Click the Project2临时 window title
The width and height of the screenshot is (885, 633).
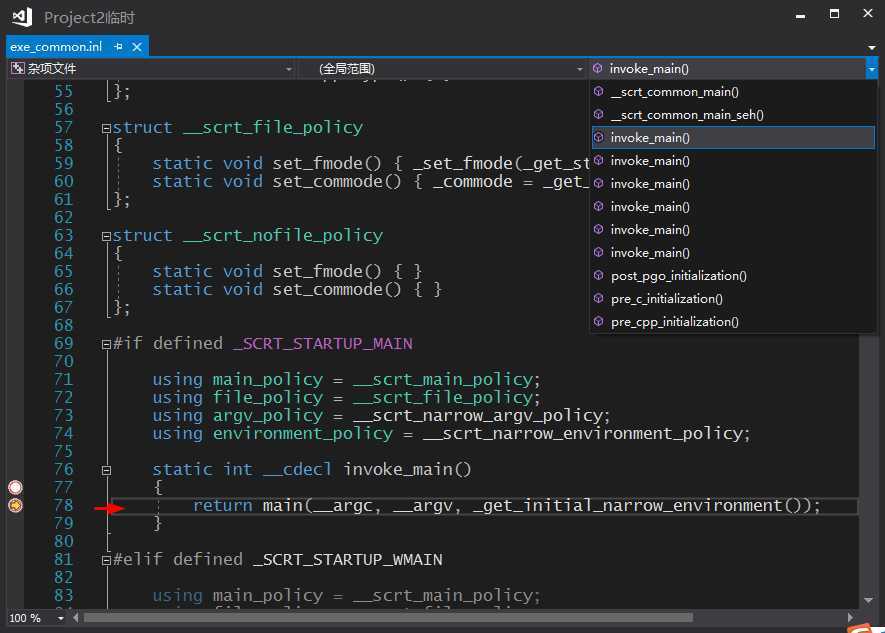(x=89, y=17)
